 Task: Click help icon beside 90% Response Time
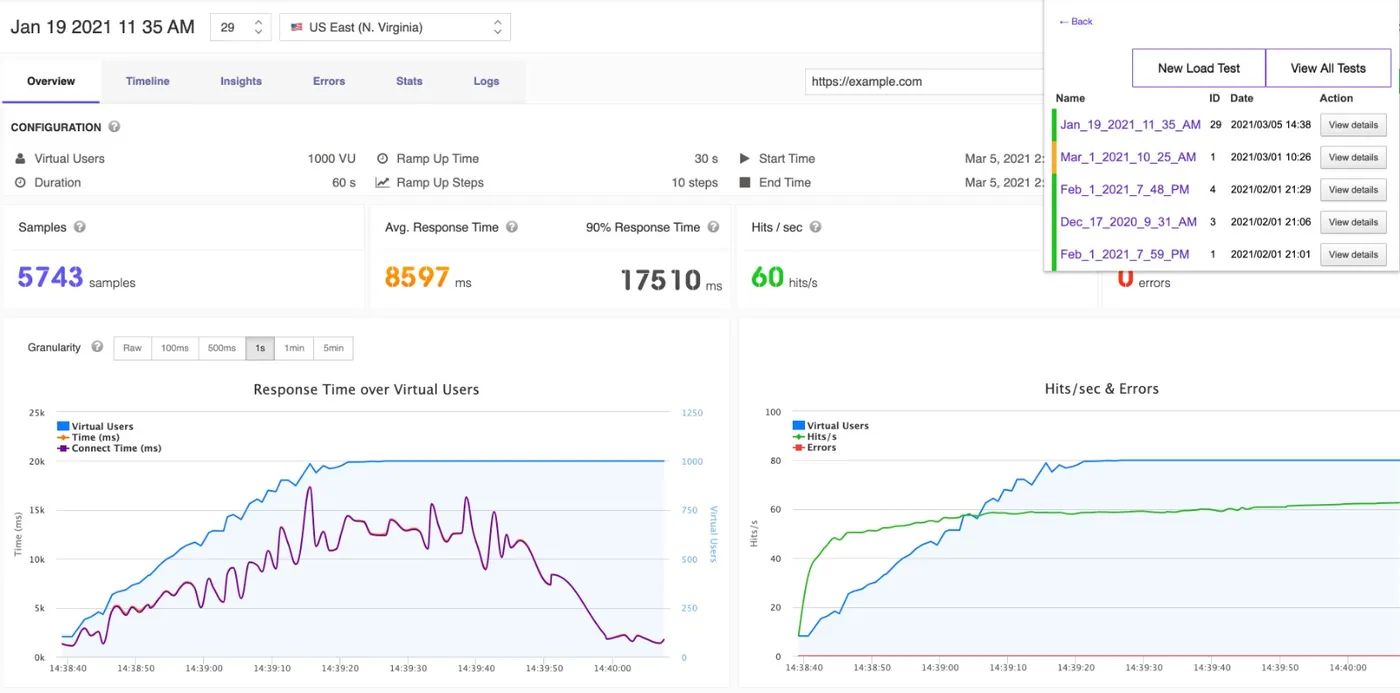714,227
